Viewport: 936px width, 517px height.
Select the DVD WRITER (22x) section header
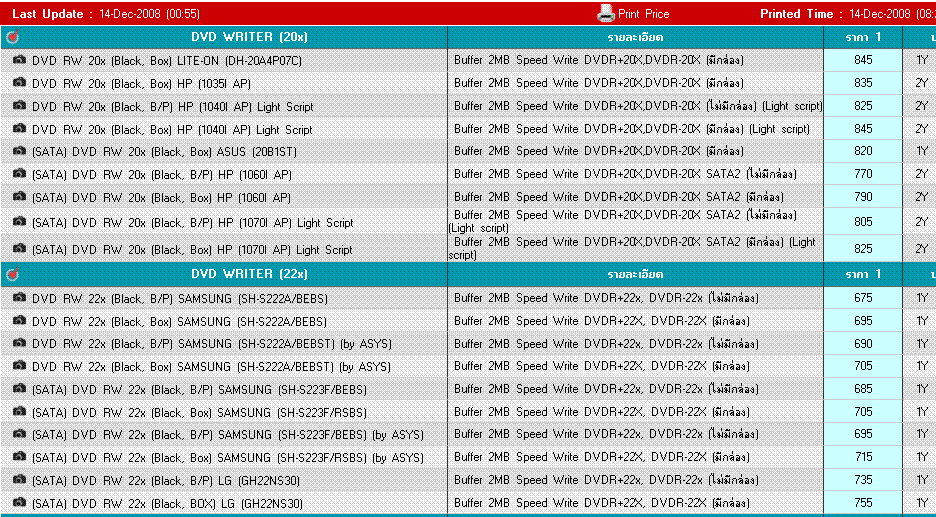(x=249, y=274)
